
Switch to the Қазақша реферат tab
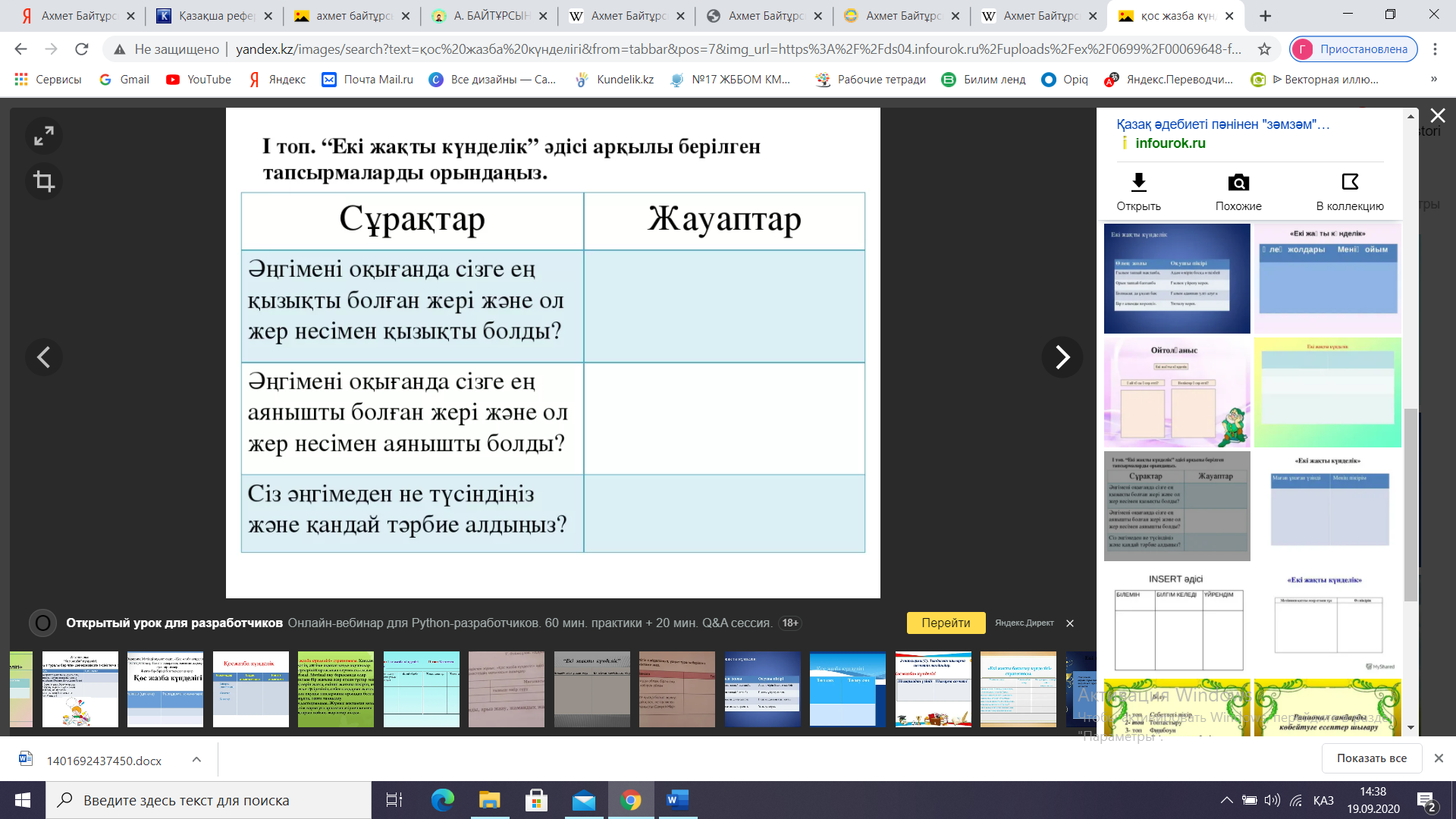[215, 15]
